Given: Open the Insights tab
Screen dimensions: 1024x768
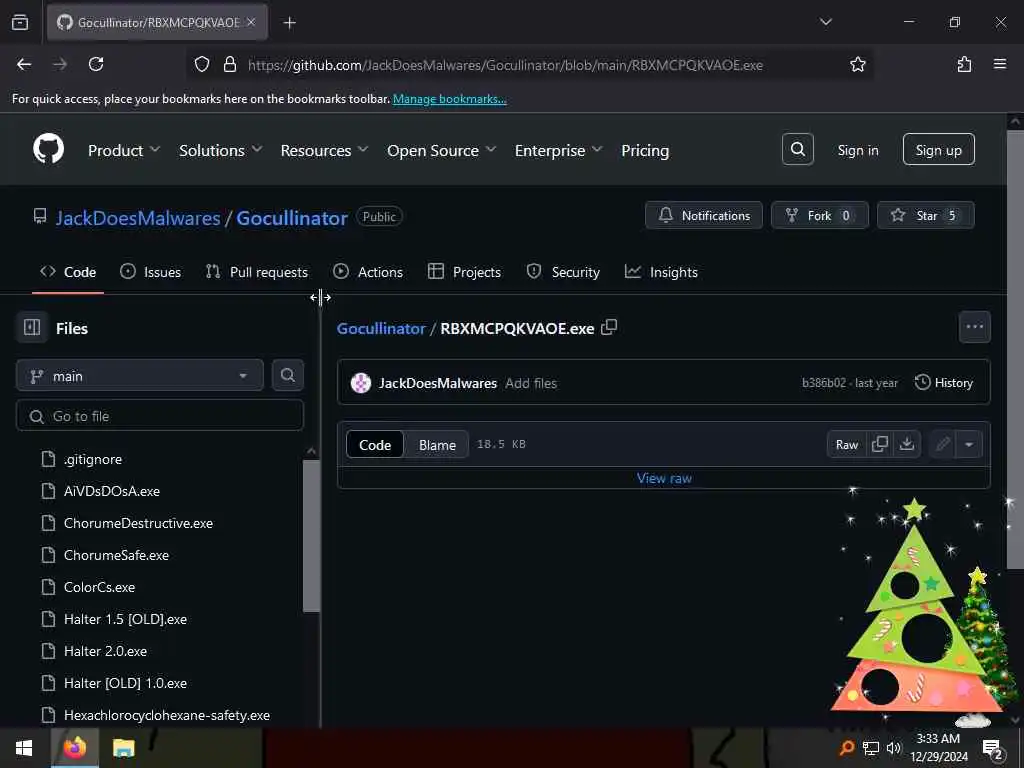Looking at the screenshot, I should click(x=662, y=272).
